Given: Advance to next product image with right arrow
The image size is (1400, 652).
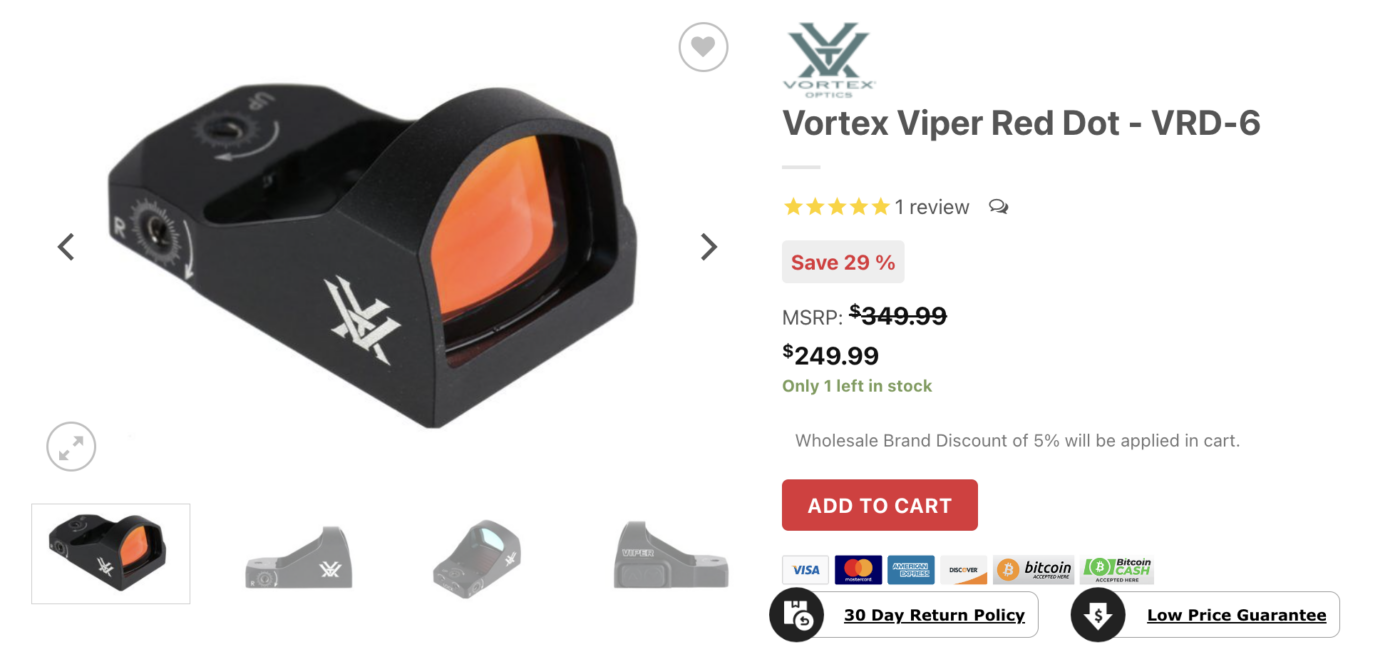Looking at the screenshot, I should click(x=708, y=246).
